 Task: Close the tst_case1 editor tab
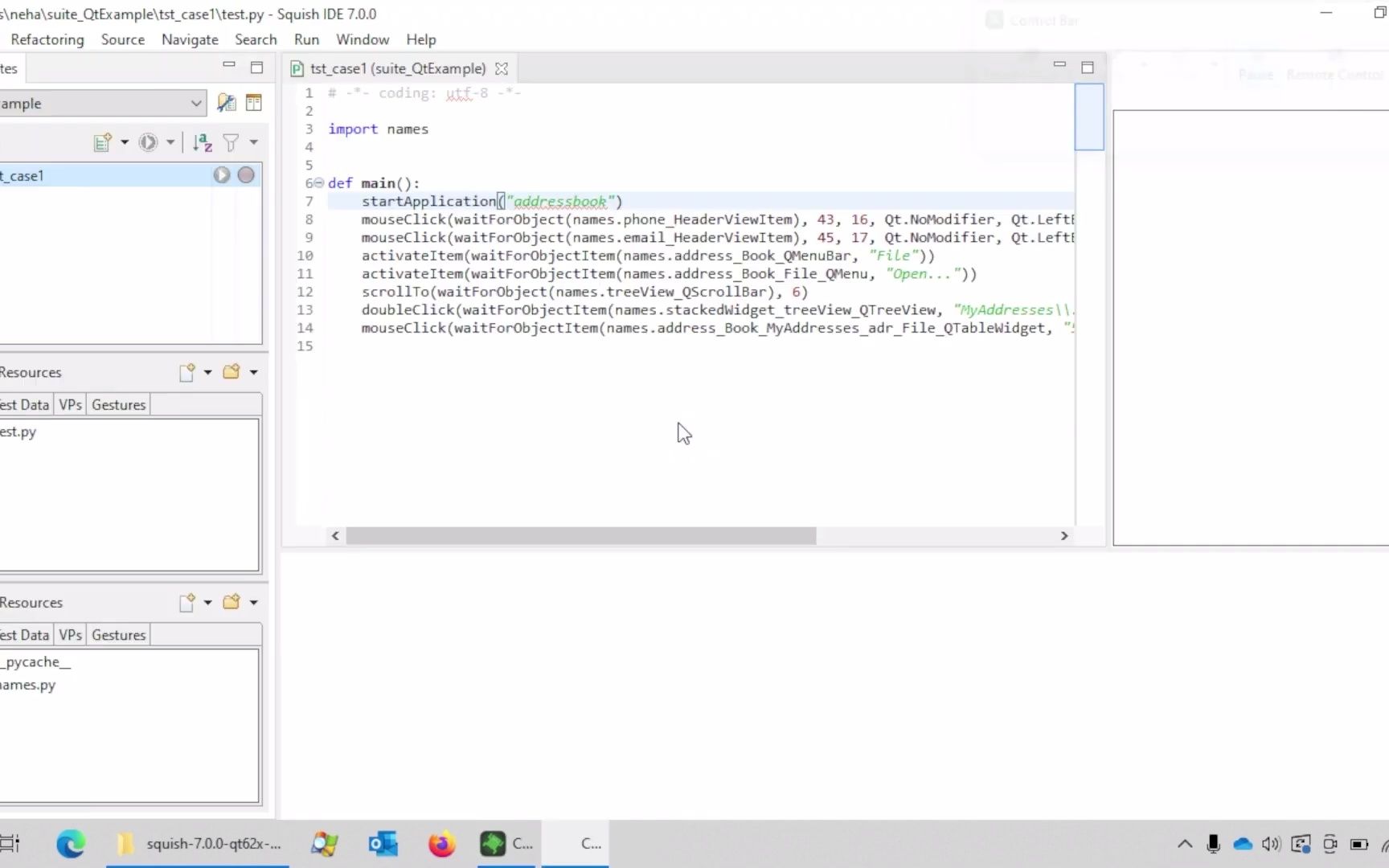[502, 69]
